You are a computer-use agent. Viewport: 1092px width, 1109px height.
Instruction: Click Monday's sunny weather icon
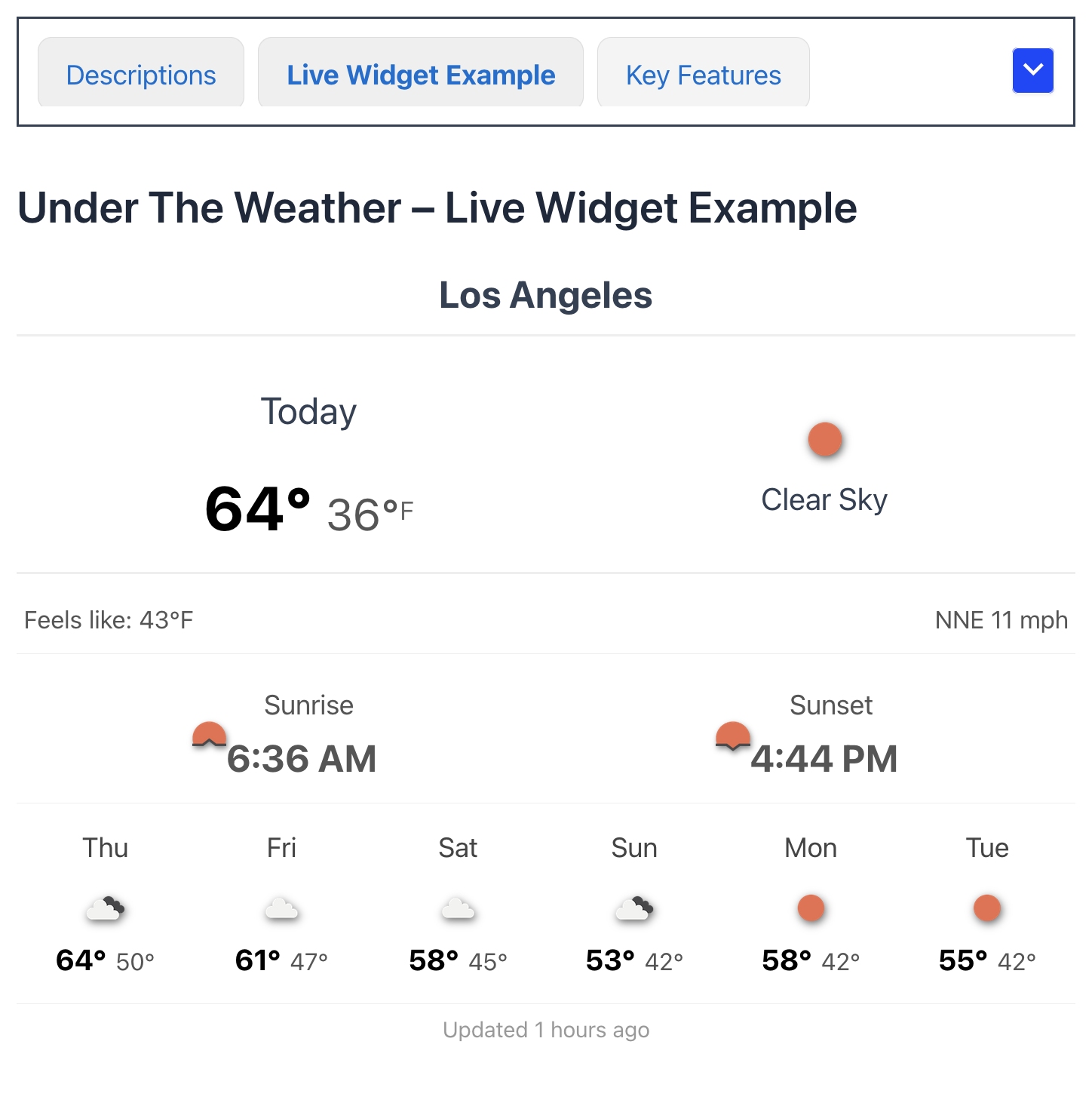pyautogui.click(x=811, y=909)
